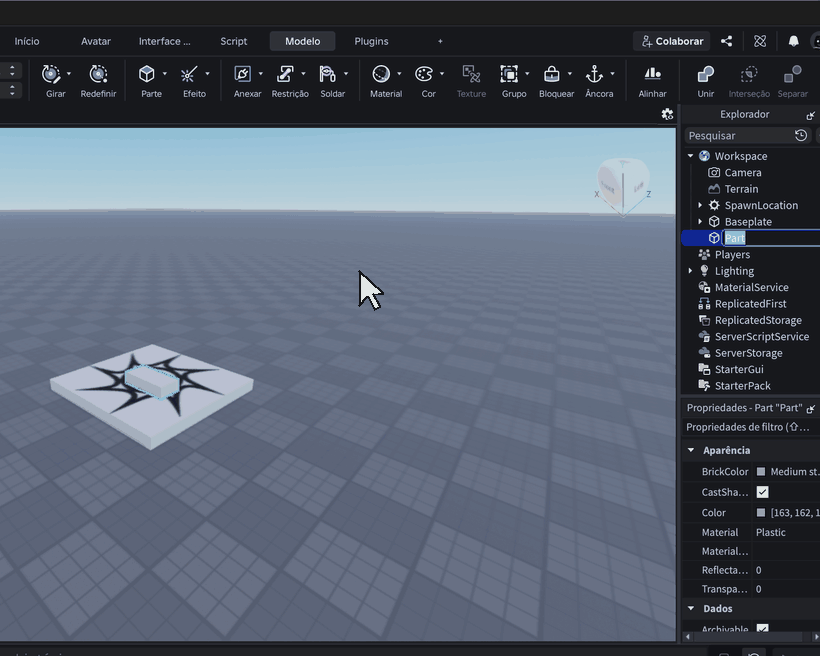The height and width of the screenshot is (656, 820).
Task: Click the BrickColor swatch
Action: coord(761,472)
